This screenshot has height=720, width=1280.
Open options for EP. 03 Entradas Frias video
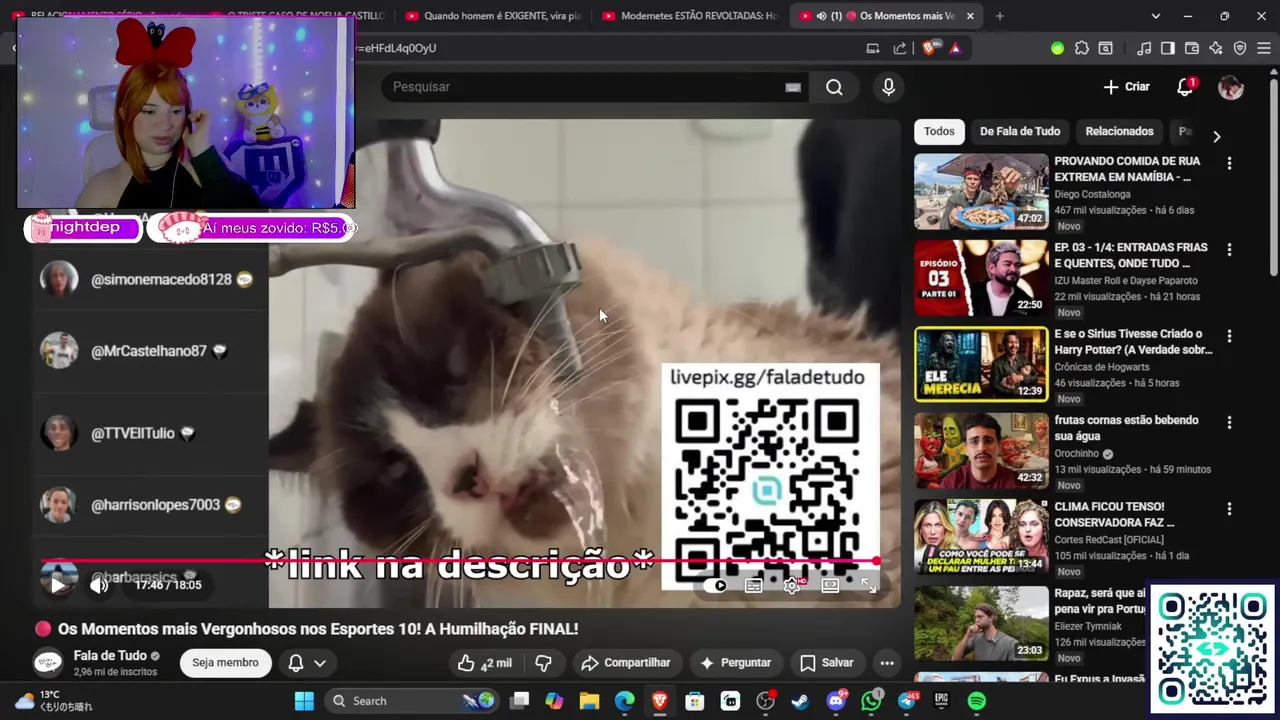click(x=1229, y=249)
